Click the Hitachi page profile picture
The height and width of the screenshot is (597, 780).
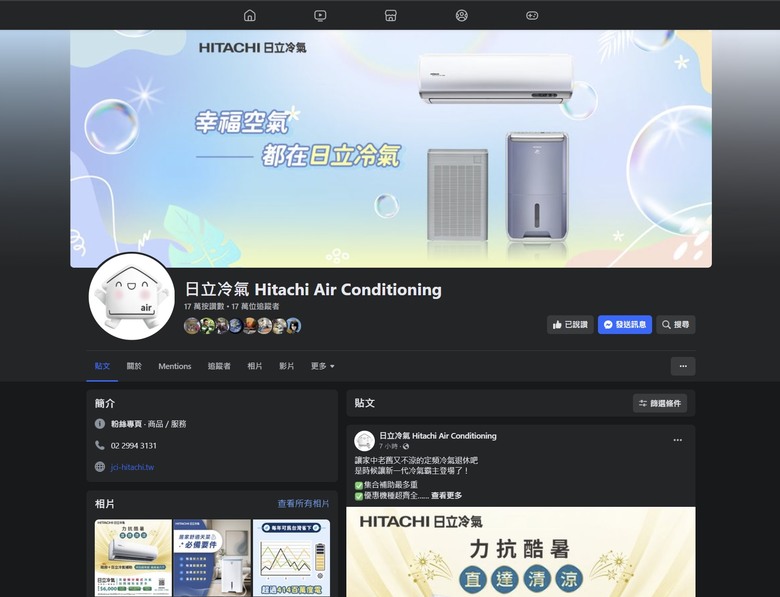coord(131,297)
